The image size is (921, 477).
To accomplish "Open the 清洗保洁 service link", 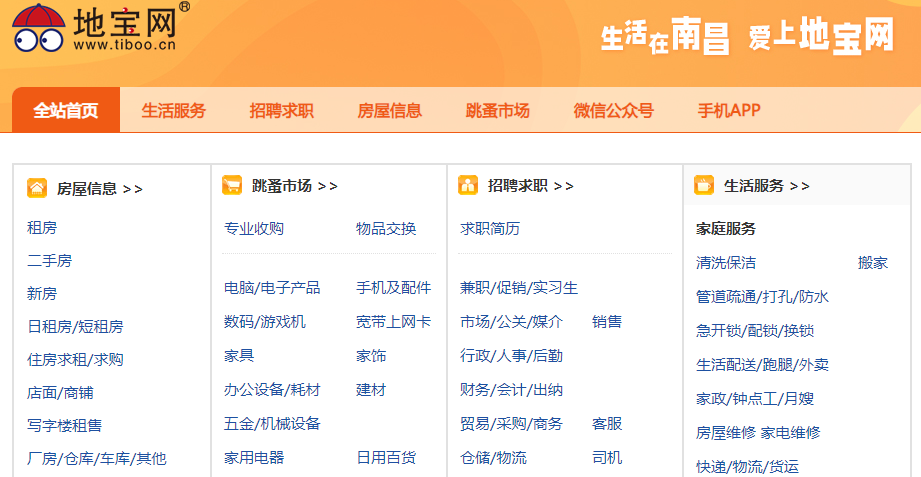I will [726, 263].
